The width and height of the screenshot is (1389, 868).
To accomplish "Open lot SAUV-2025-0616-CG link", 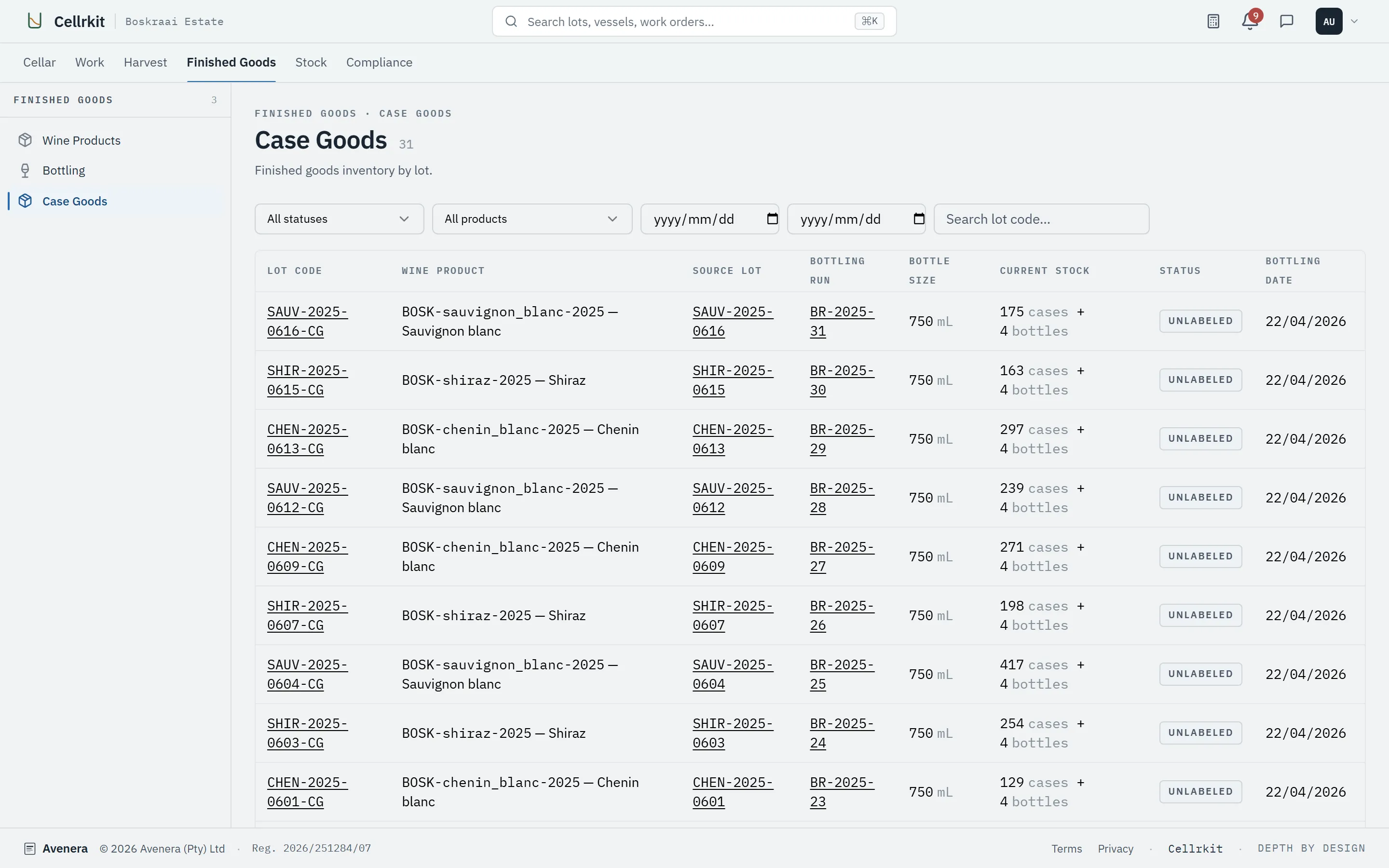I will pyautogui.click(x=307, y=322).
